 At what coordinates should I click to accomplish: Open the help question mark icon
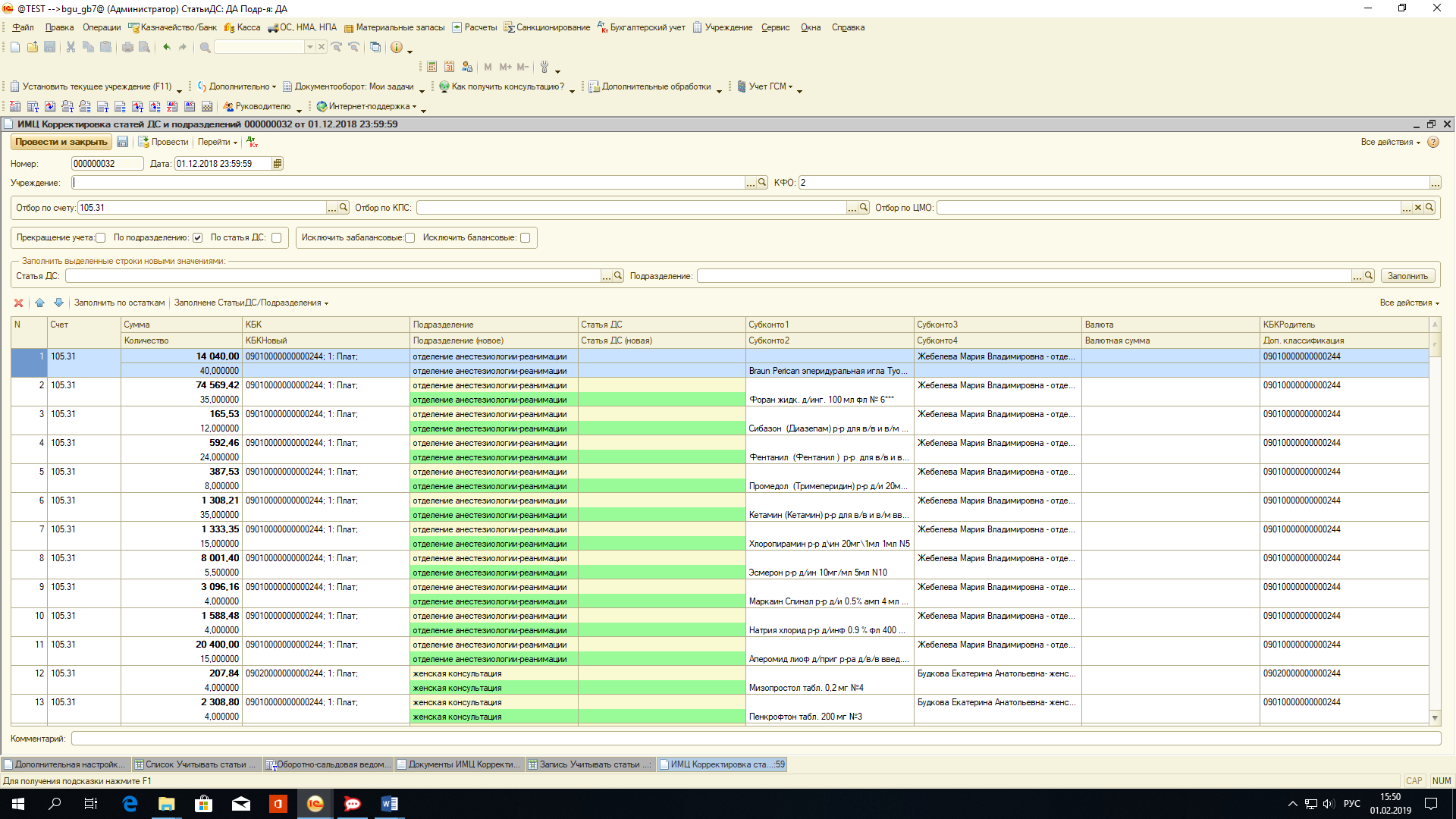1433,142
